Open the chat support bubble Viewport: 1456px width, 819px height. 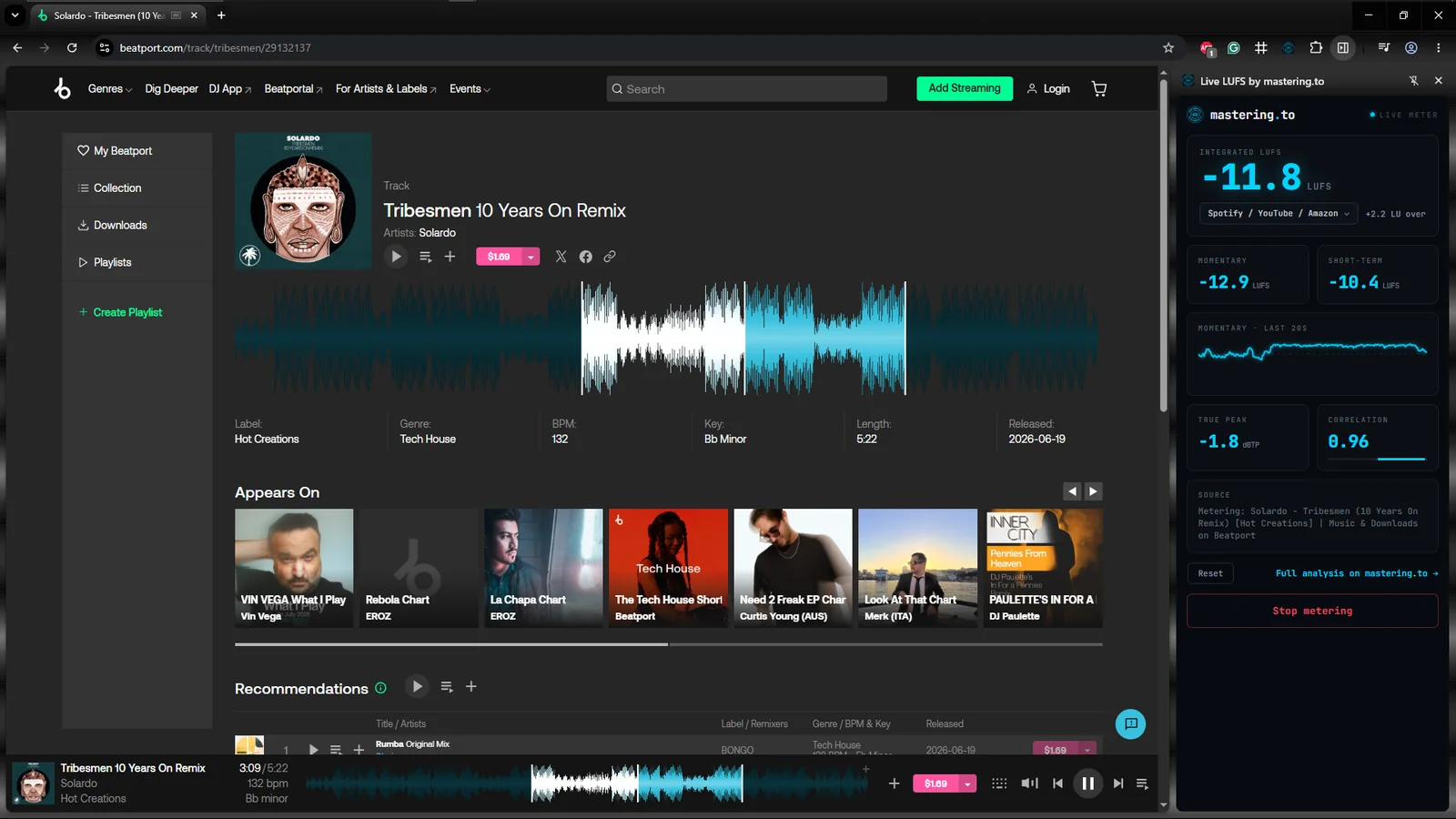[x=1130, y=724]
